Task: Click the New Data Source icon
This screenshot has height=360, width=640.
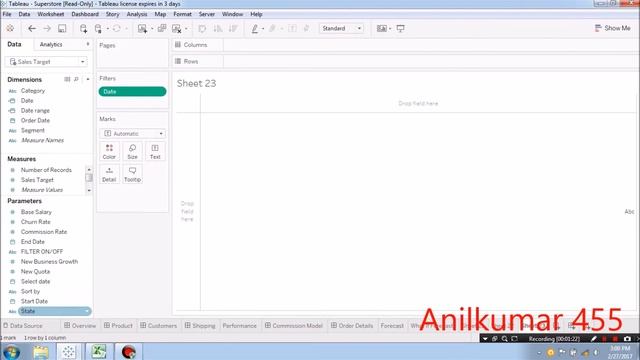Action: 83,28
